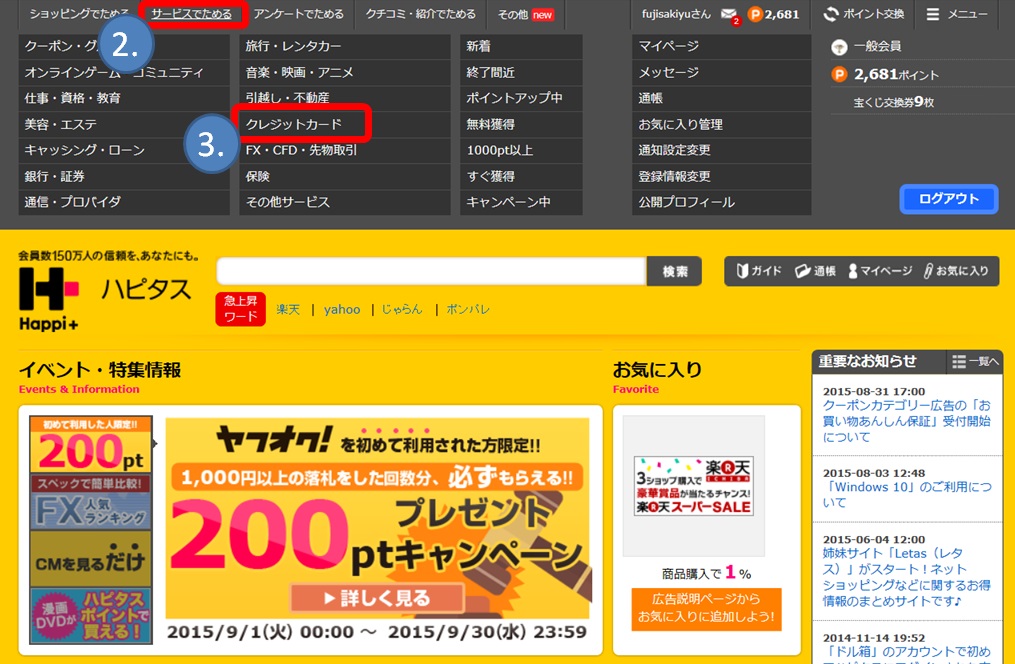This screenshot has height=664, width=1015.
Task: Click inside the search input field
Action: [430, 271]
